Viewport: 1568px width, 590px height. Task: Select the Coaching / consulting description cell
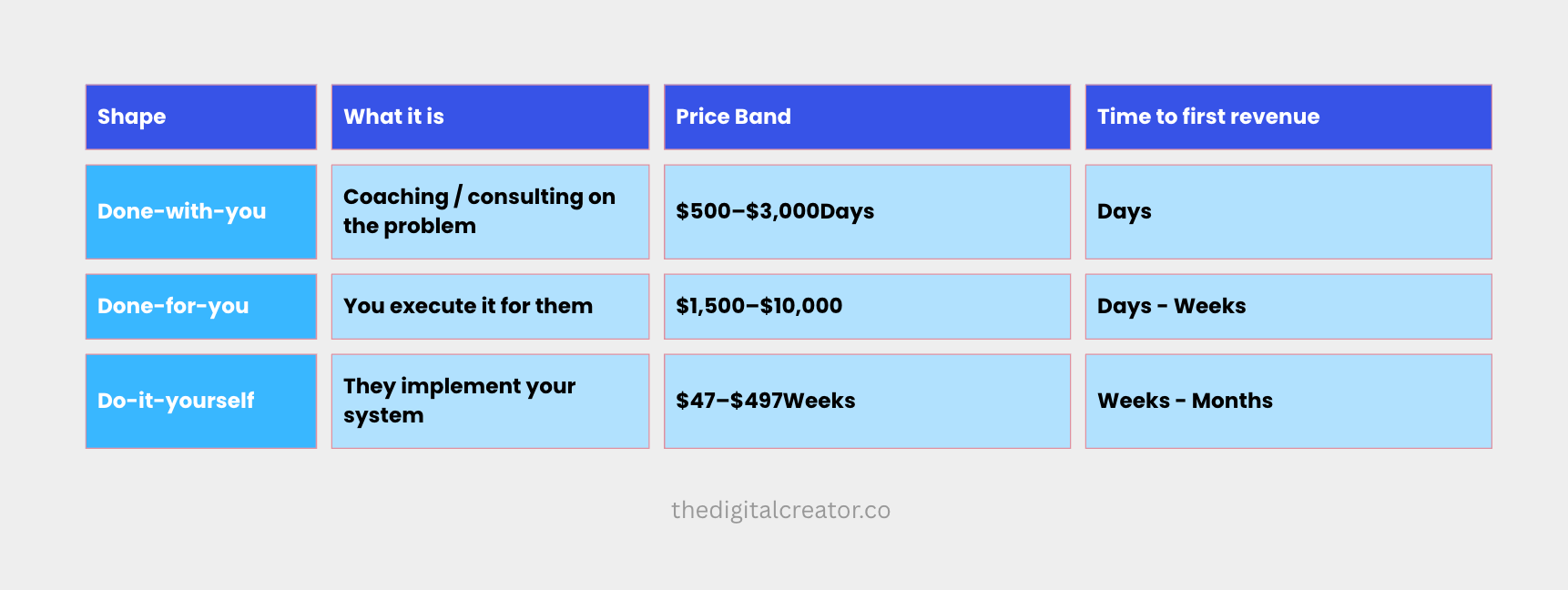coord(490,211)
